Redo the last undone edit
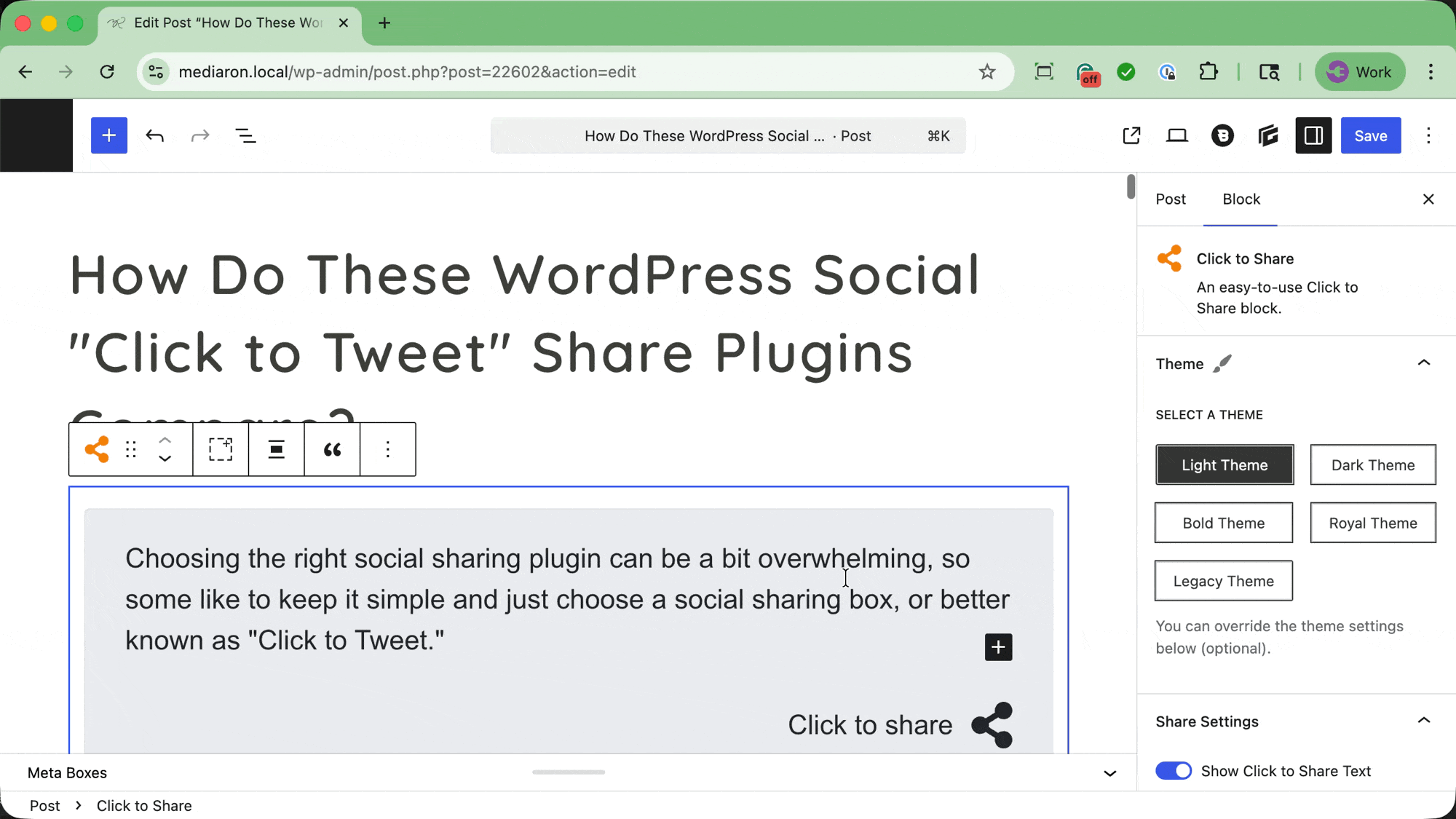 [x=200, y=135]
